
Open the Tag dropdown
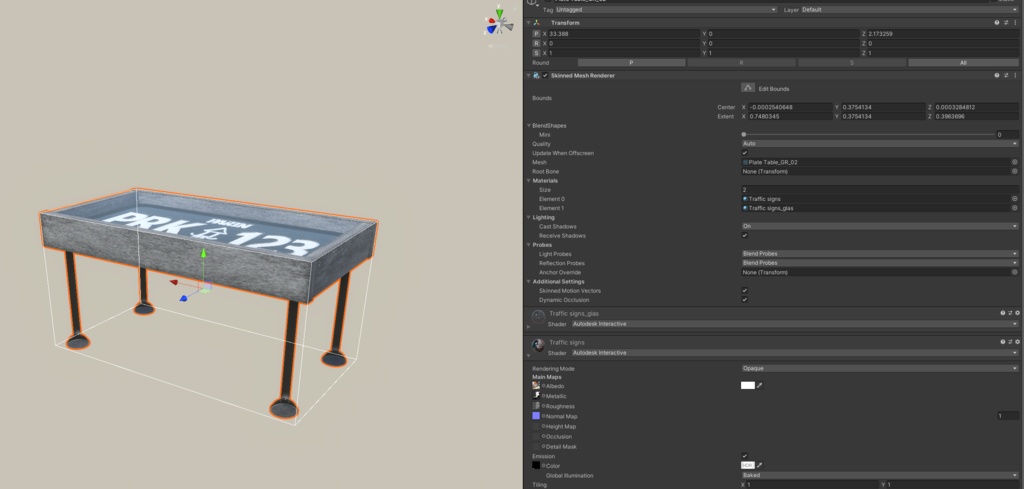tap(667, 10)
